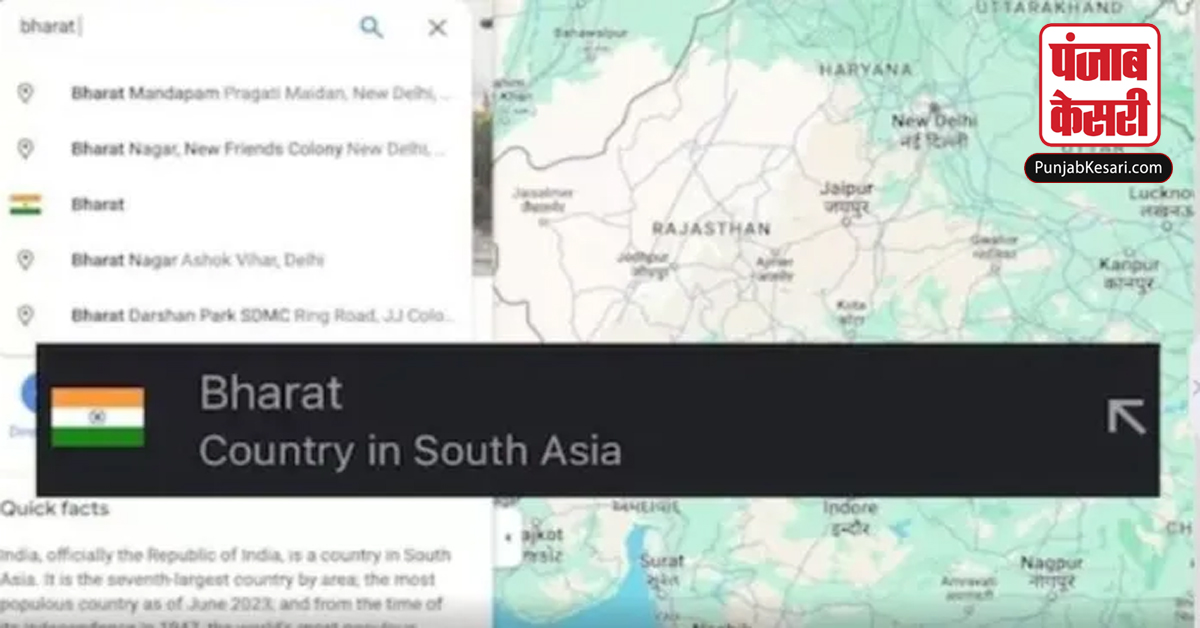1200x628 pixels.
Task: Pick Bharat Nagar Ashok Vihar, Delhi suggestion
Action: (236, 260)
